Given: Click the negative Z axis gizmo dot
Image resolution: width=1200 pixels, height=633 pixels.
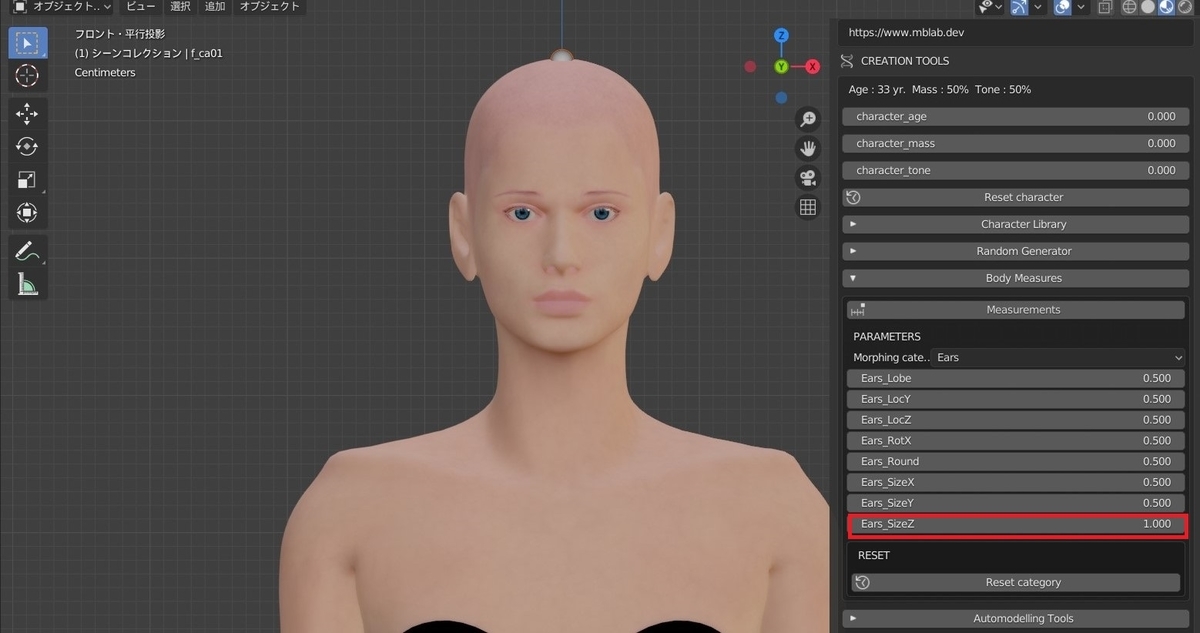Looking at the screenshot, I should [781, 97].
